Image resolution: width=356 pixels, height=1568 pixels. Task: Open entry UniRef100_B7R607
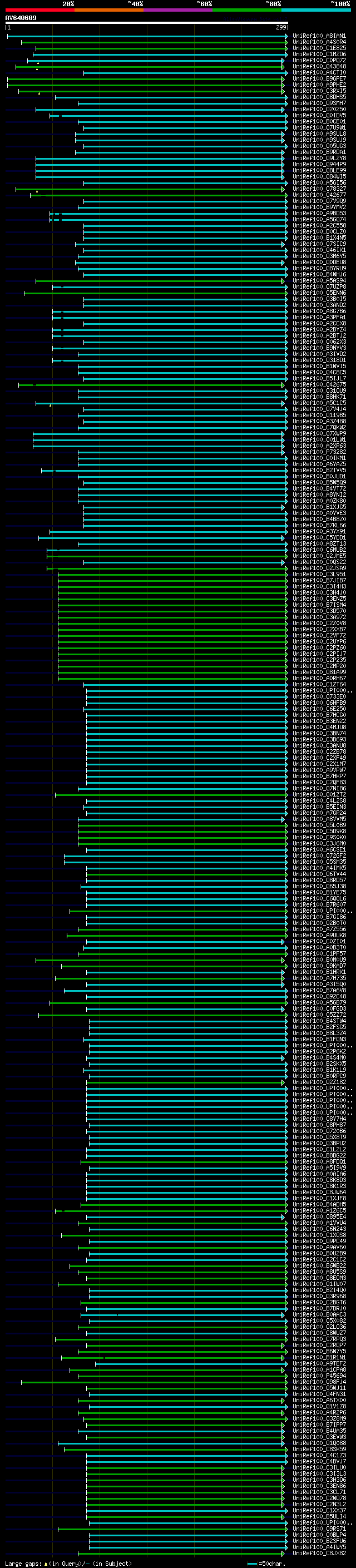[x=319, y=904]
